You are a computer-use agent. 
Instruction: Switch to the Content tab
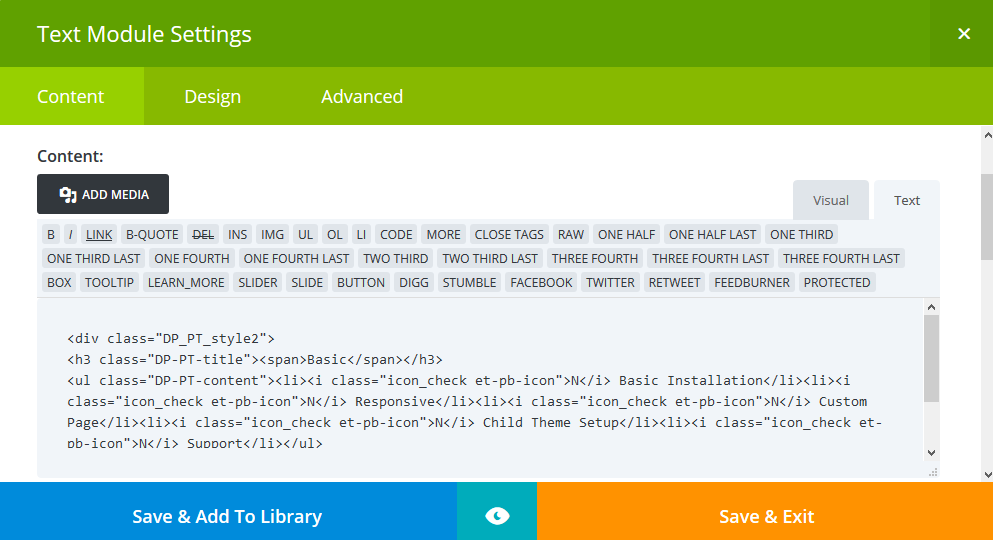click(x=70, y=96)
